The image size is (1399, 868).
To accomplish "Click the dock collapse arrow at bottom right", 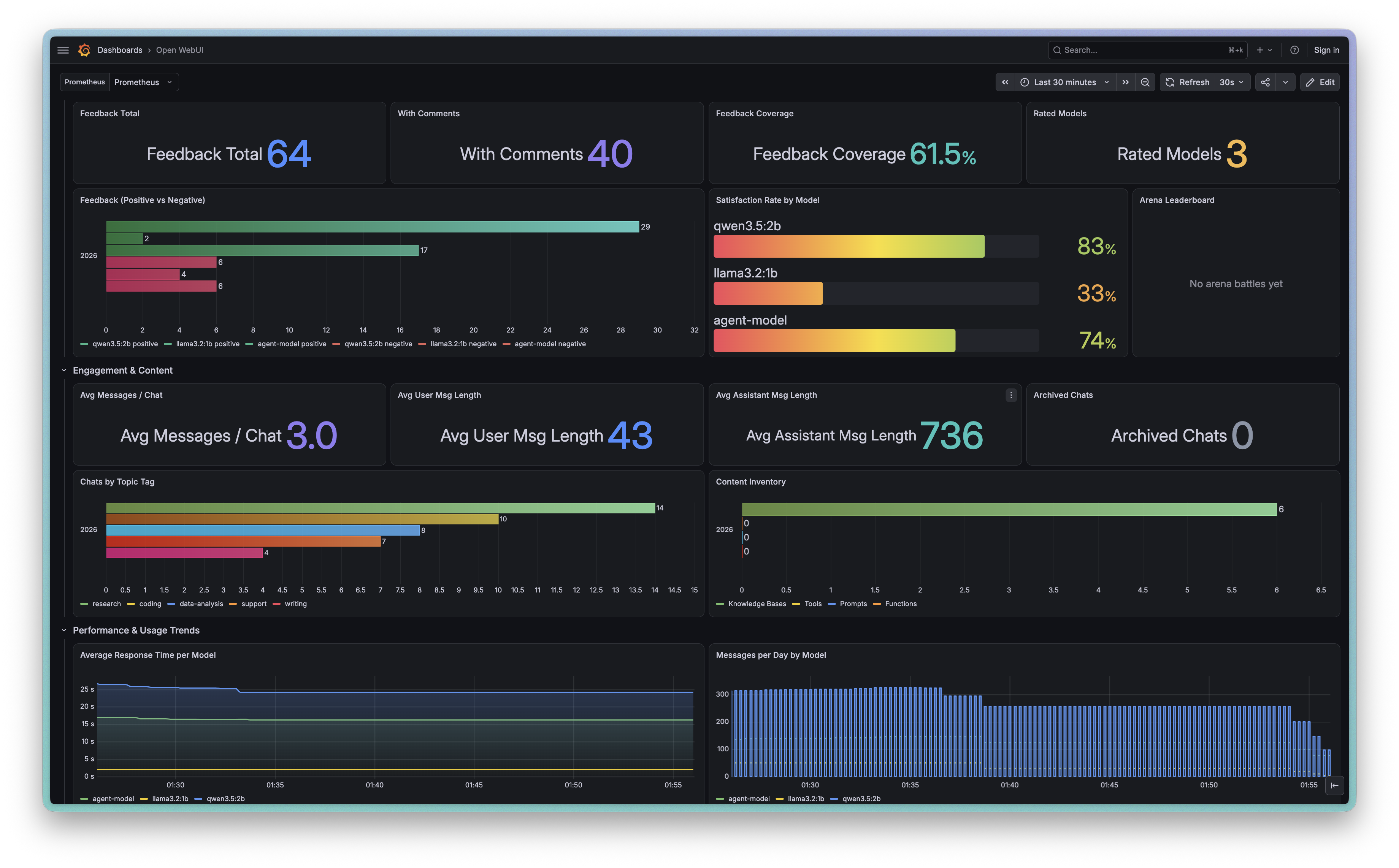I will click(1334, 785).
